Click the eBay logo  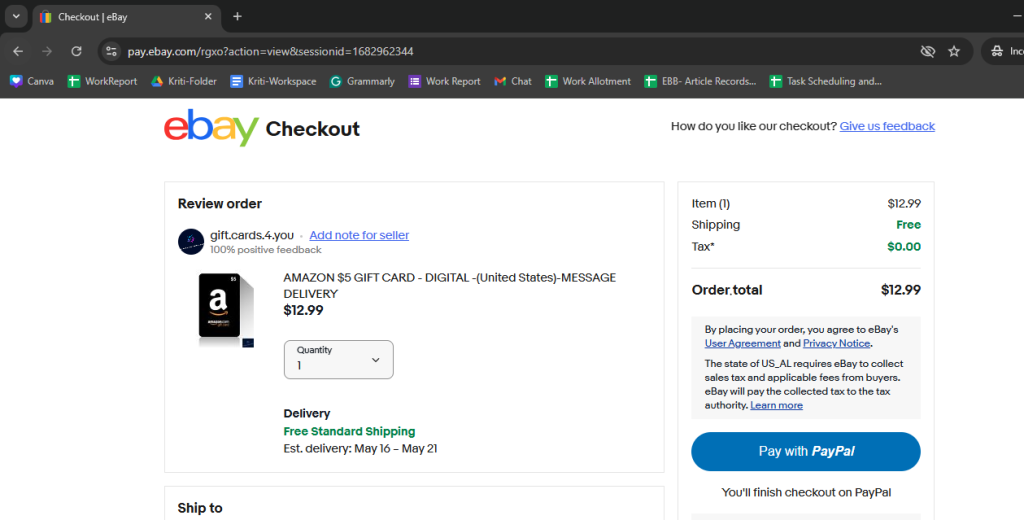212,128
